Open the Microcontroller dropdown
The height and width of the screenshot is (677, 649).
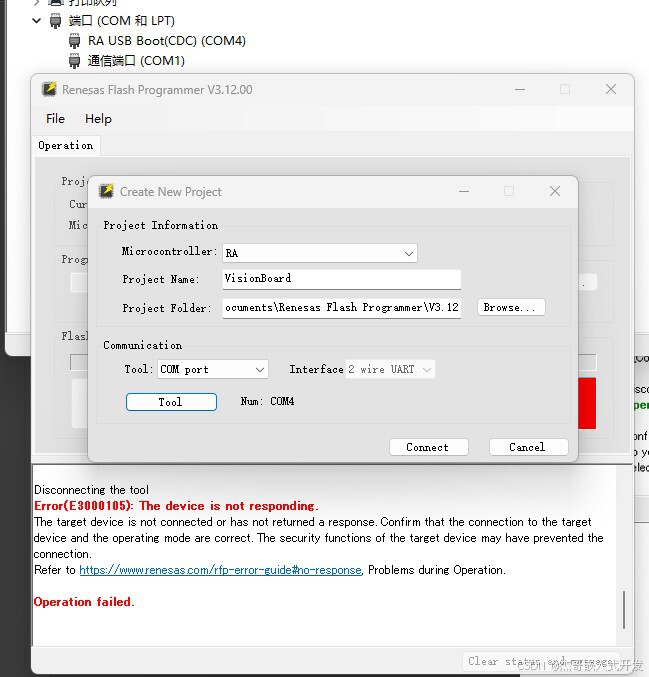click(320, 253)
